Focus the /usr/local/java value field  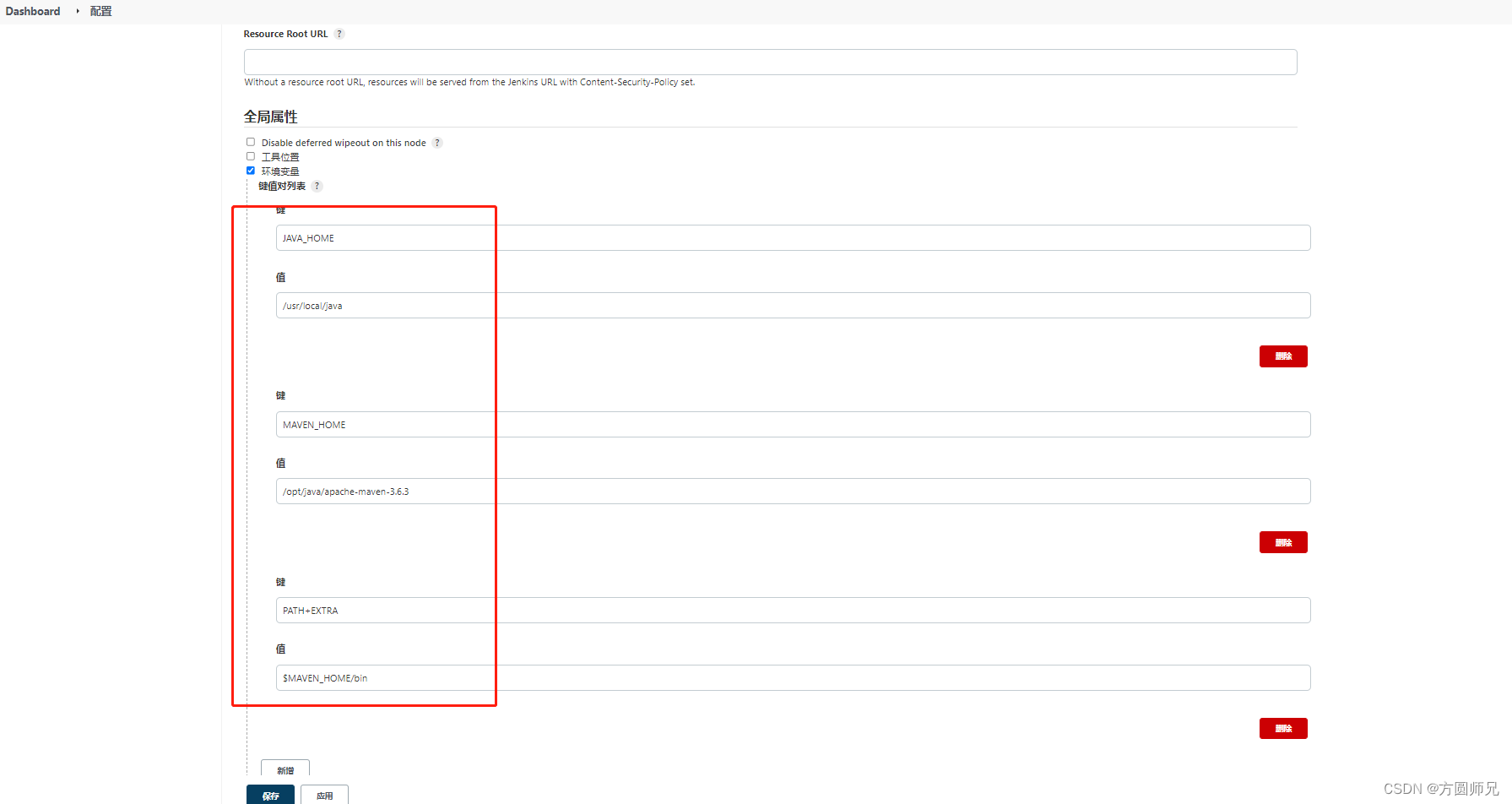[x=793, y=306]
